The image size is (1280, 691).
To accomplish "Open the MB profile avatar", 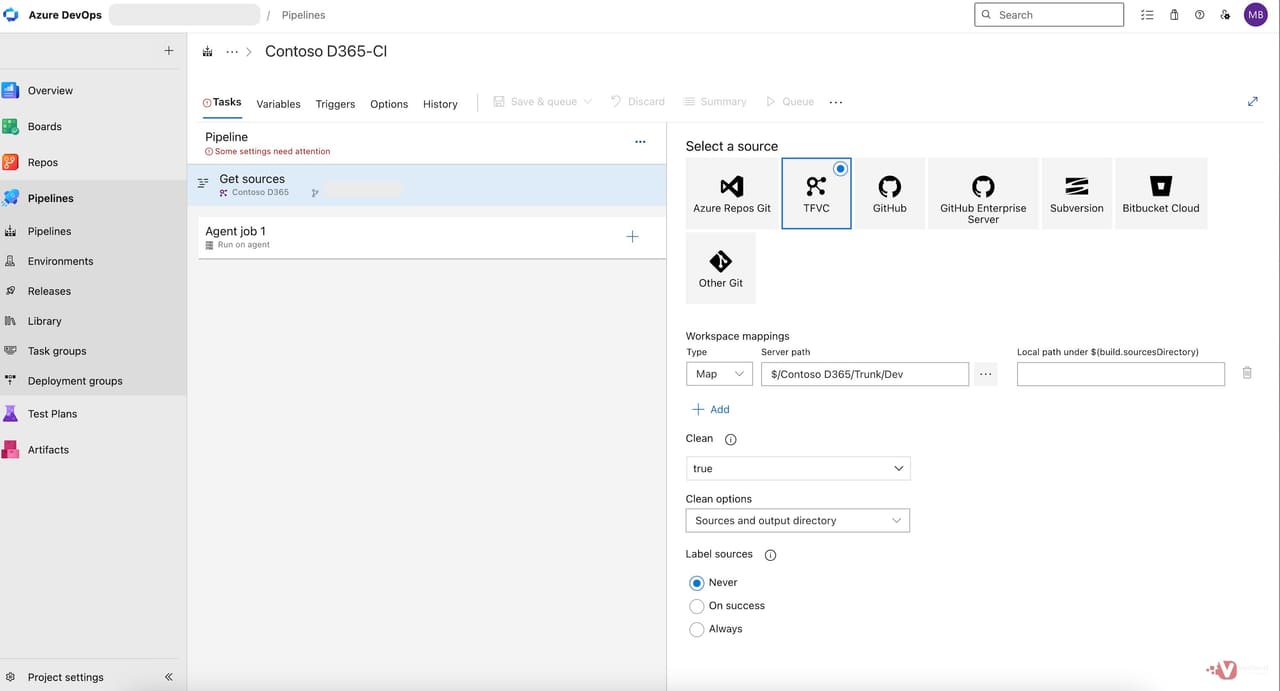I will (1256, 15).
